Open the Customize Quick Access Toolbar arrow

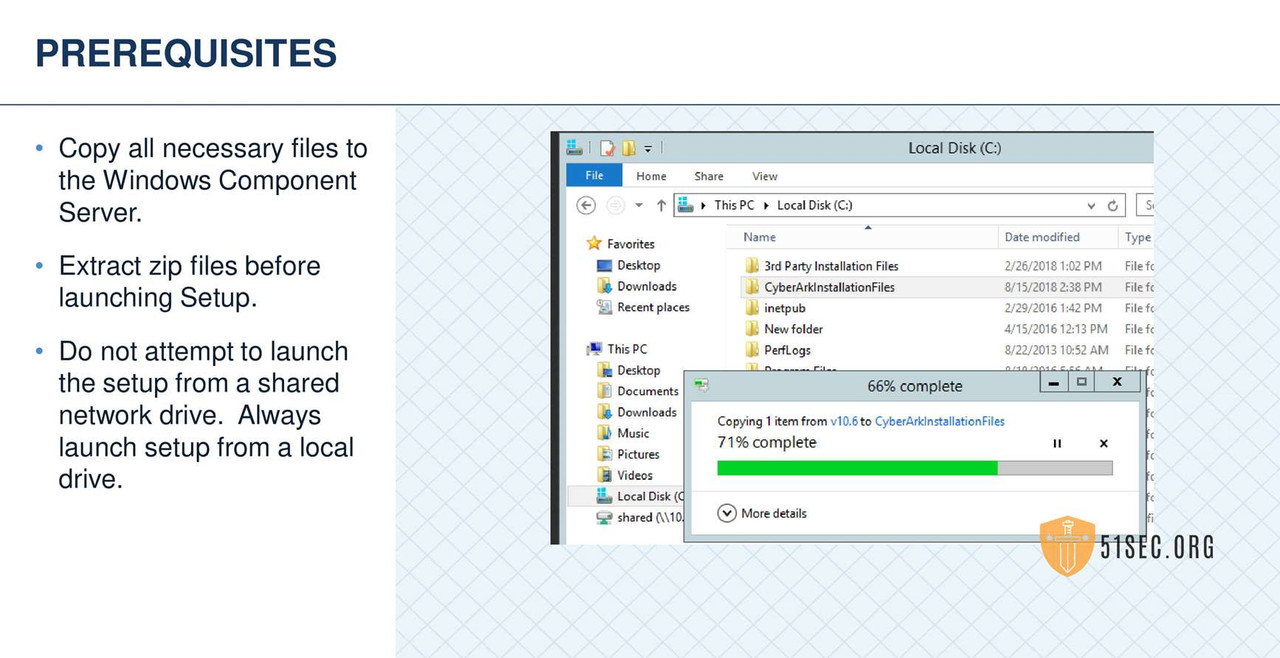pyautogui.click(x=648, y=149)
